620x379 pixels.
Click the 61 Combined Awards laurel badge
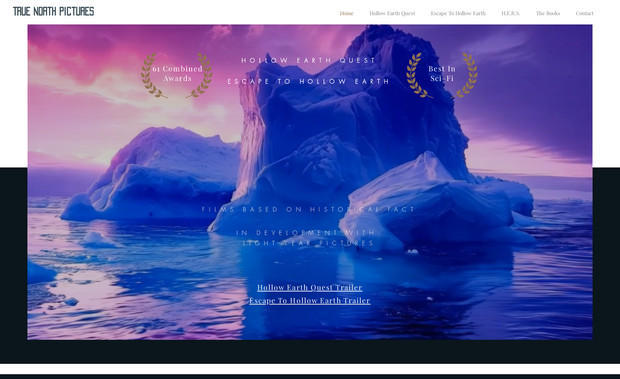pyautogui.click(x=177, y=75)
